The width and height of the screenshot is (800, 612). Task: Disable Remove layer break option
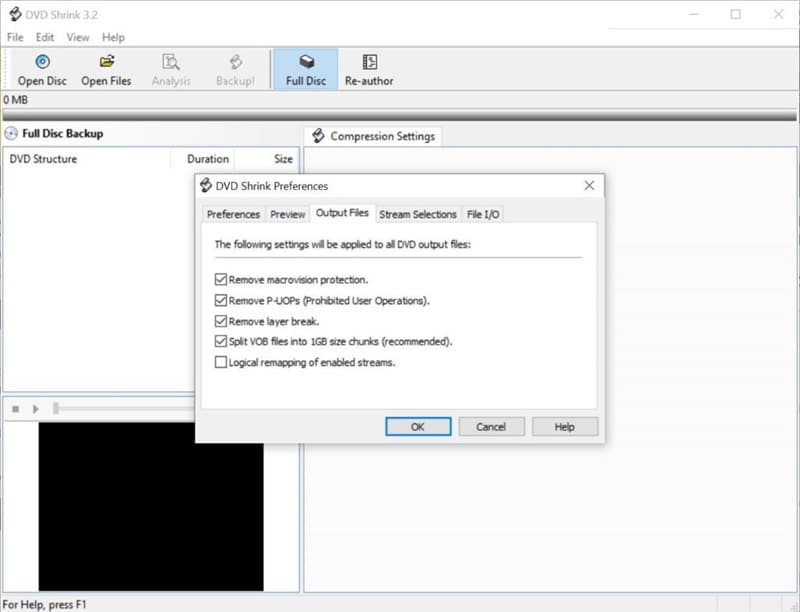[220, 321]
